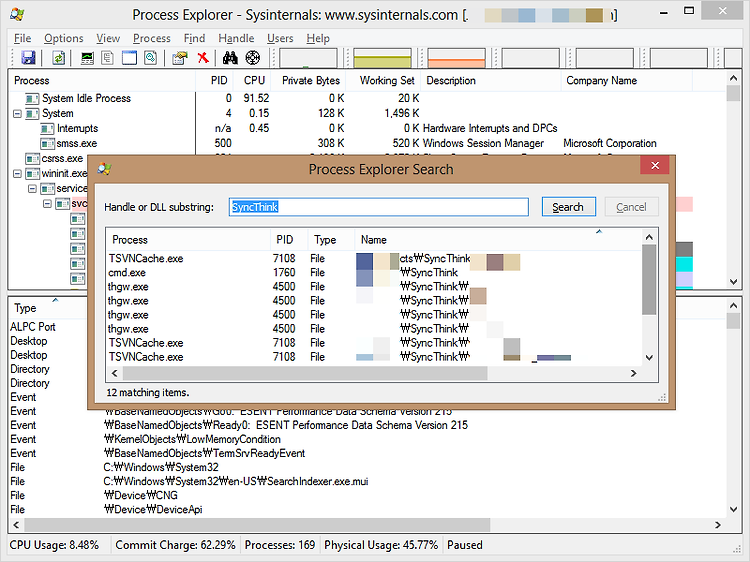Sort search results by the Type column
Viewport: 750px width, 562px height.
(x=331, y=240)
